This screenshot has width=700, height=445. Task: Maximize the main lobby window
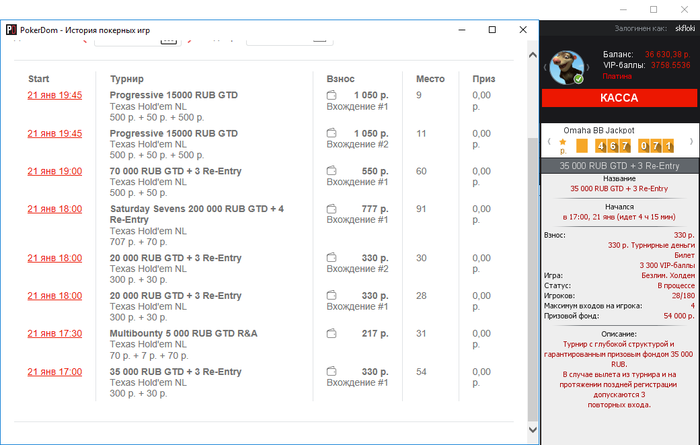pos(654,9)
